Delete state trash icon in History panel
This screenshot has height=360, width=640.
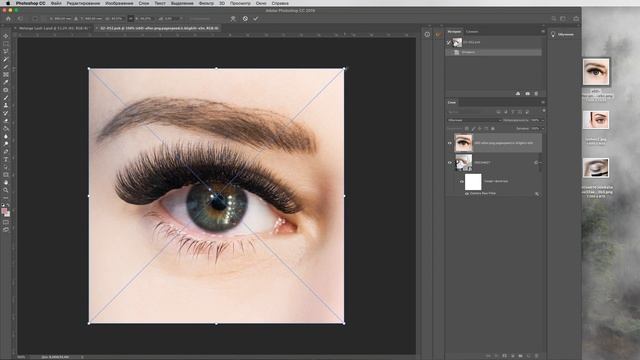click(x=536, y=93)
